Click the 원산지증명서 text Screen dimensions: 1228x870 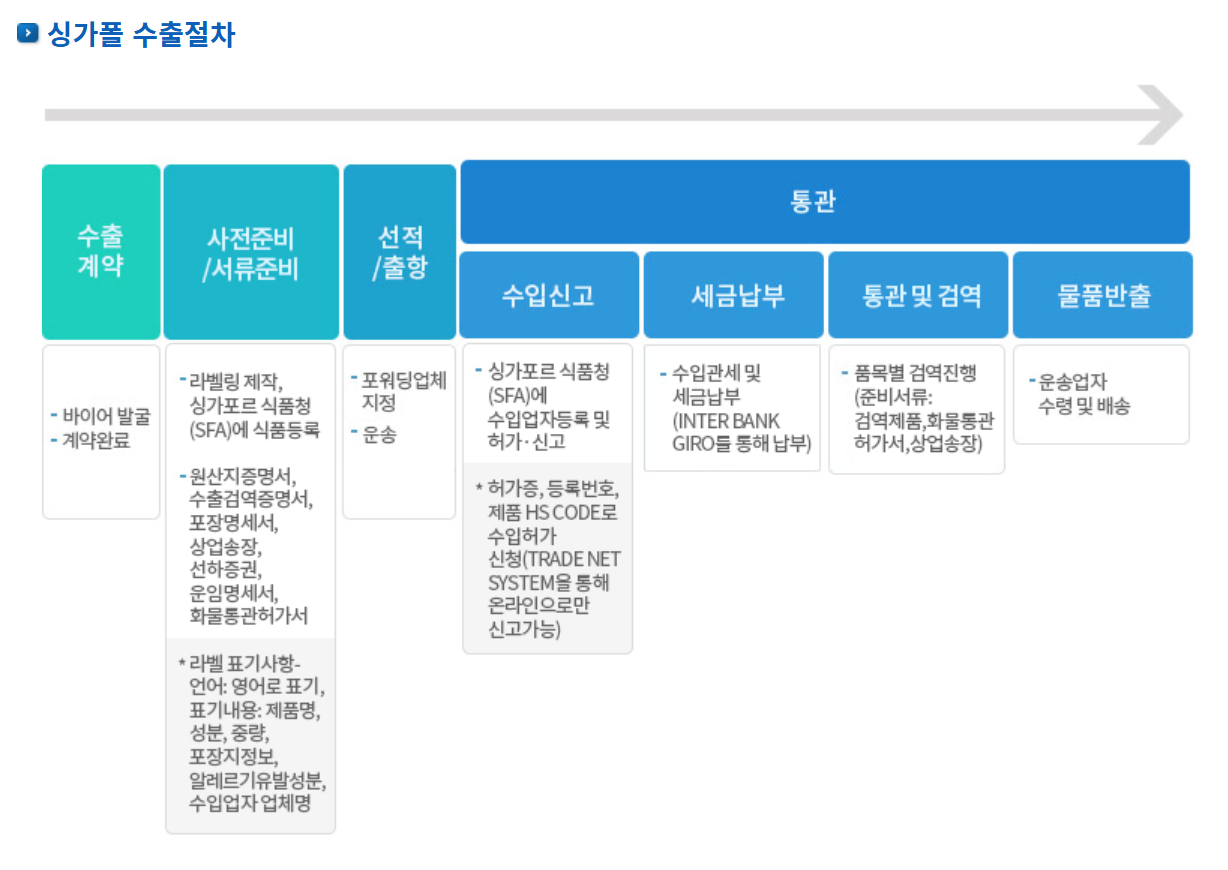[x=242, y=475]
